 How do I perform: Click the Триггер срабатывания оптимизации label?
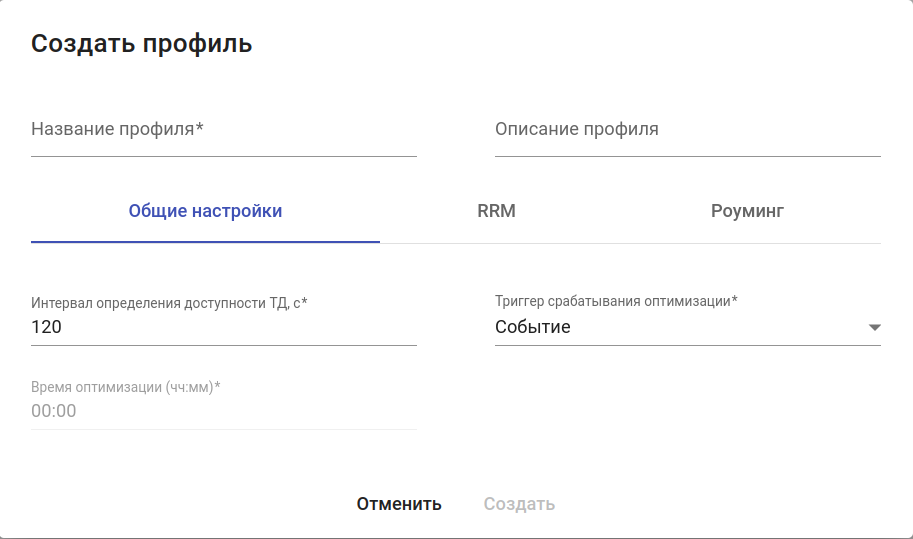click(x=616, y=301)
